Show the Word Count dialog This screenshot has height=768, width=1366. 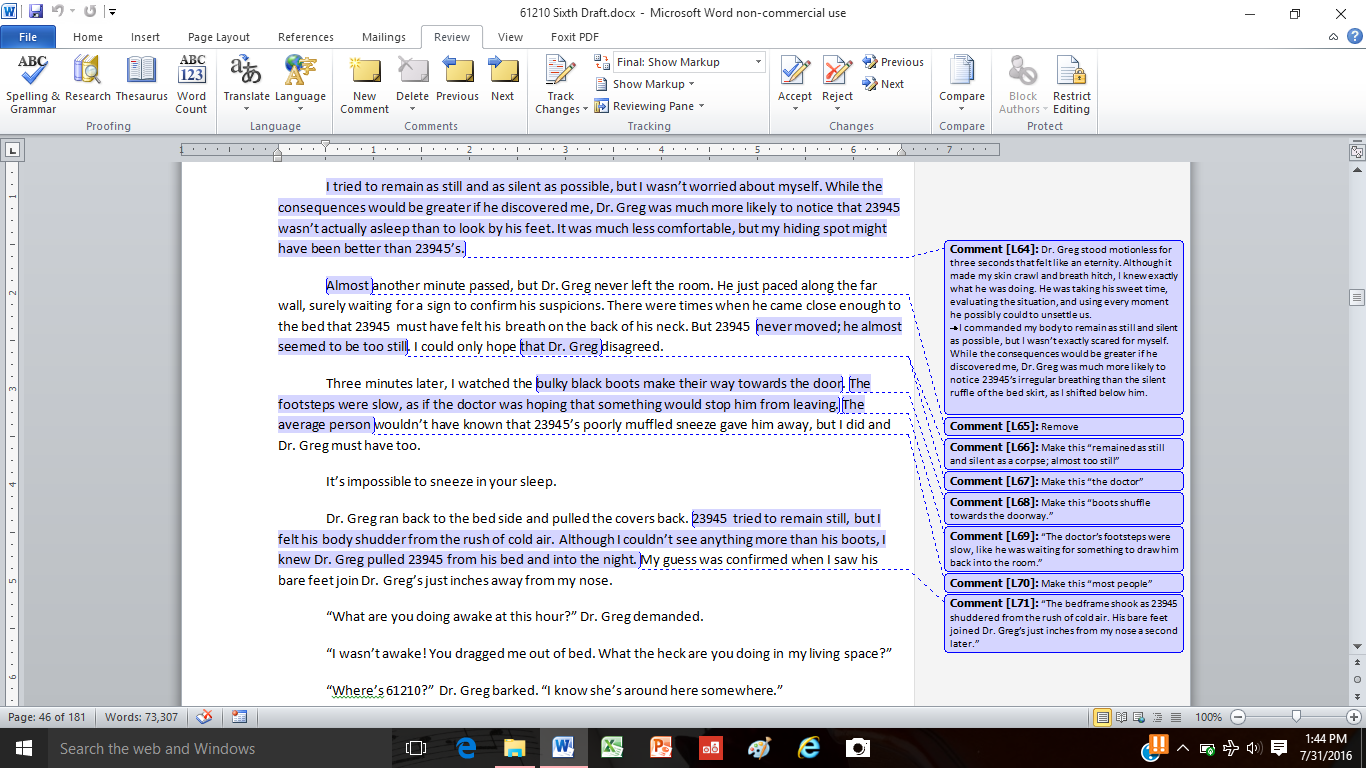click(191, 85)
